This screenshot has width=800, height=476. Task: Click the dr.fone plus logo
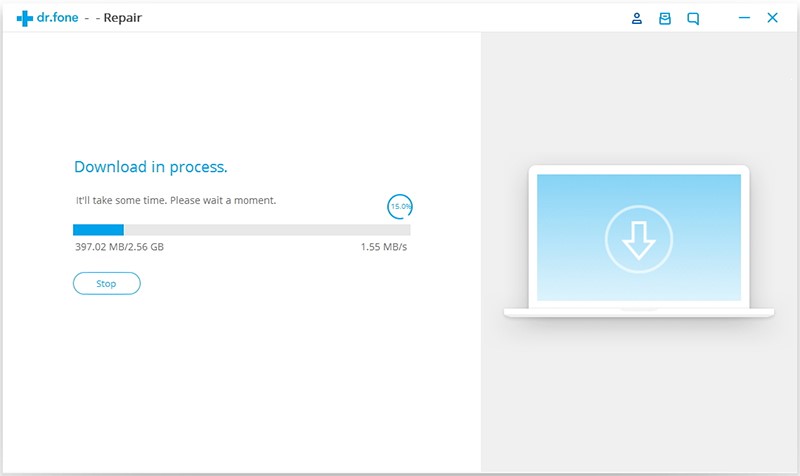pyautogui.click(x=24, y=18)
